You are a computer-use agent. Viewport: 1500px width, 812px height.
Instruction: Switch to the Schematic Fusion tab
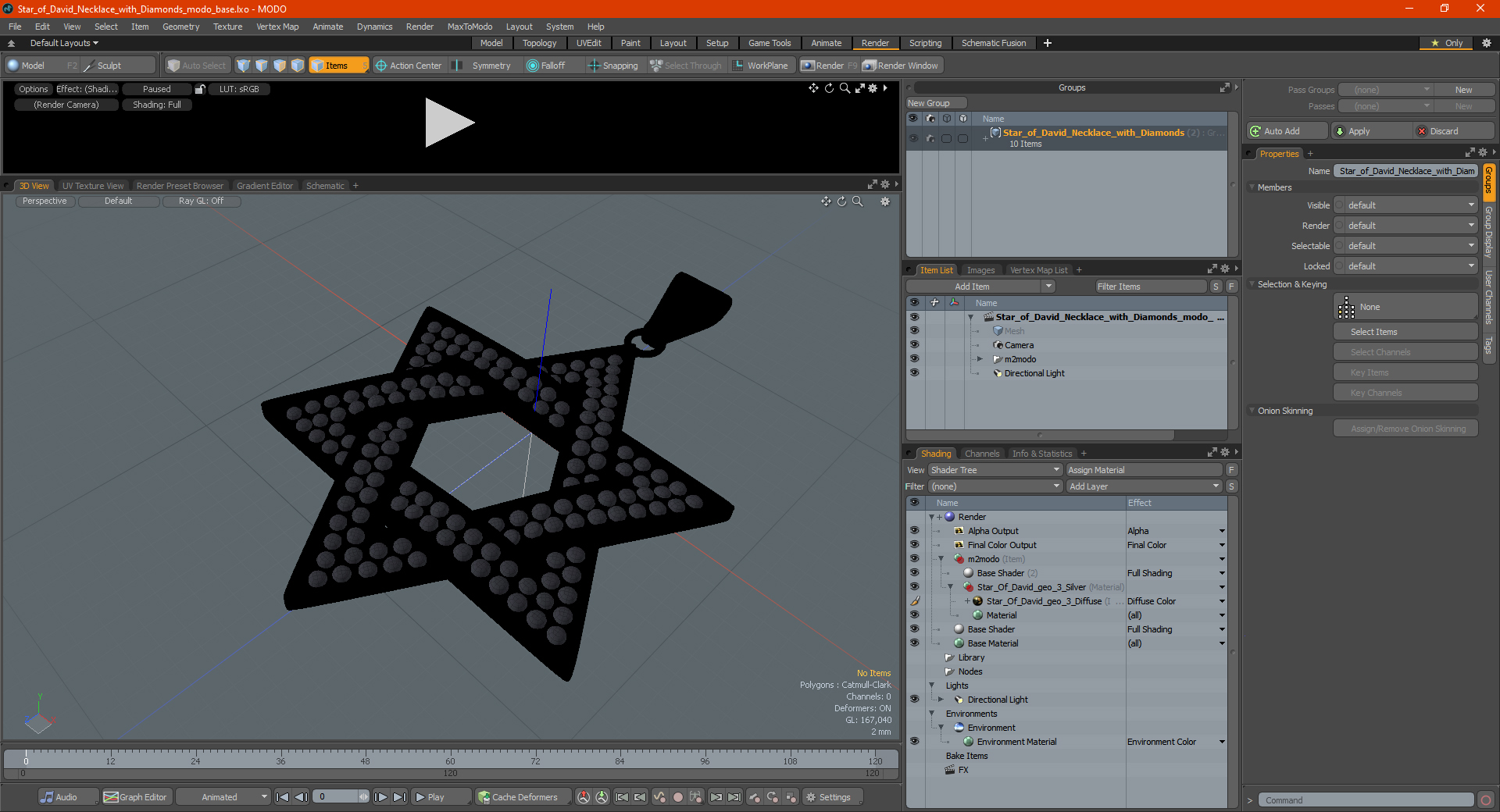pyautogui.click(x=994, y=43)
